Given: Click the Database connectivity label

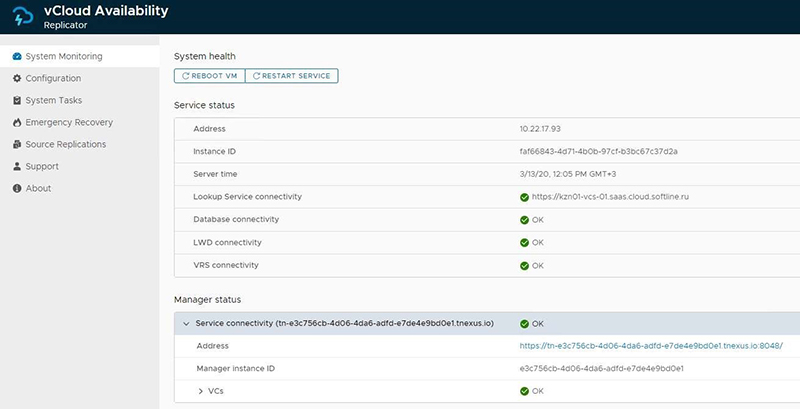Looking at the screenshot, I should [x=236, y=219].
